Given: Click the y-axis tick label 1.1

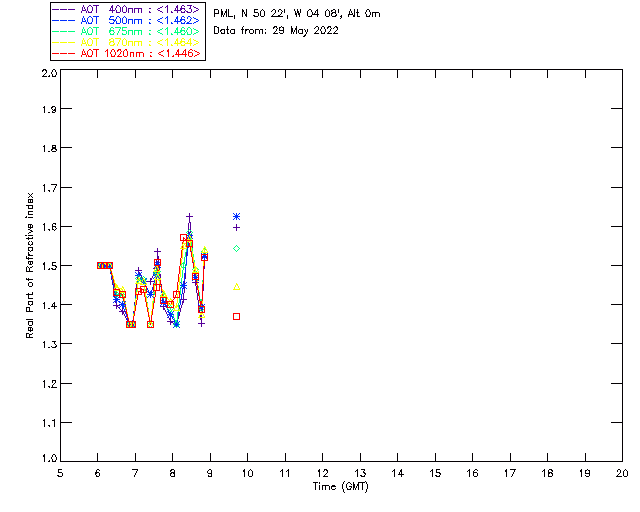Looking at the screenshot, I should (49, 423).
